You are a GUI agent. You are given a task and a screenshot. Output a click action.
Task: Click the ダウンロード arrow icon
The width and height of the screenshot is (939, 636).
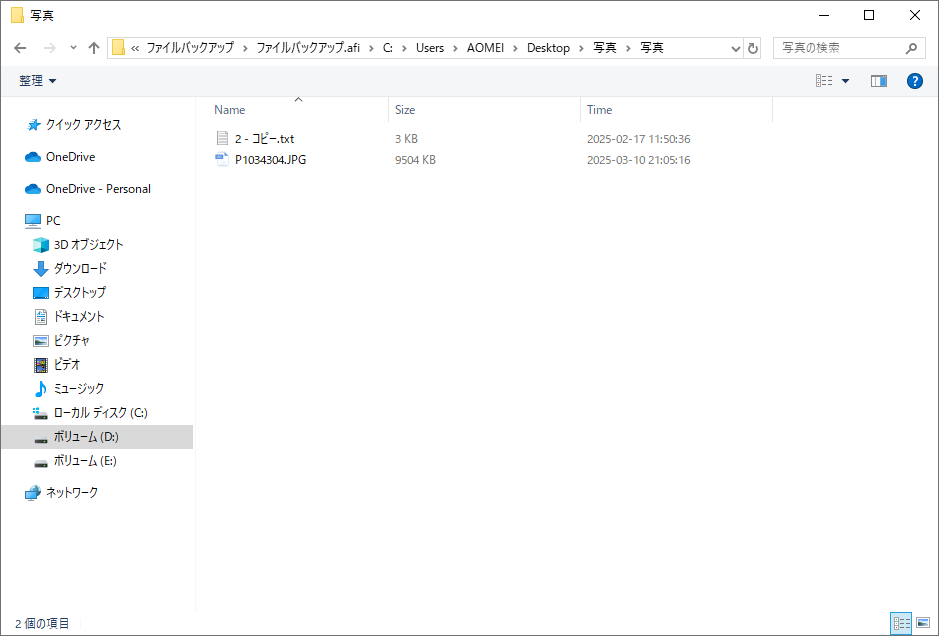(x=41, y=269)
